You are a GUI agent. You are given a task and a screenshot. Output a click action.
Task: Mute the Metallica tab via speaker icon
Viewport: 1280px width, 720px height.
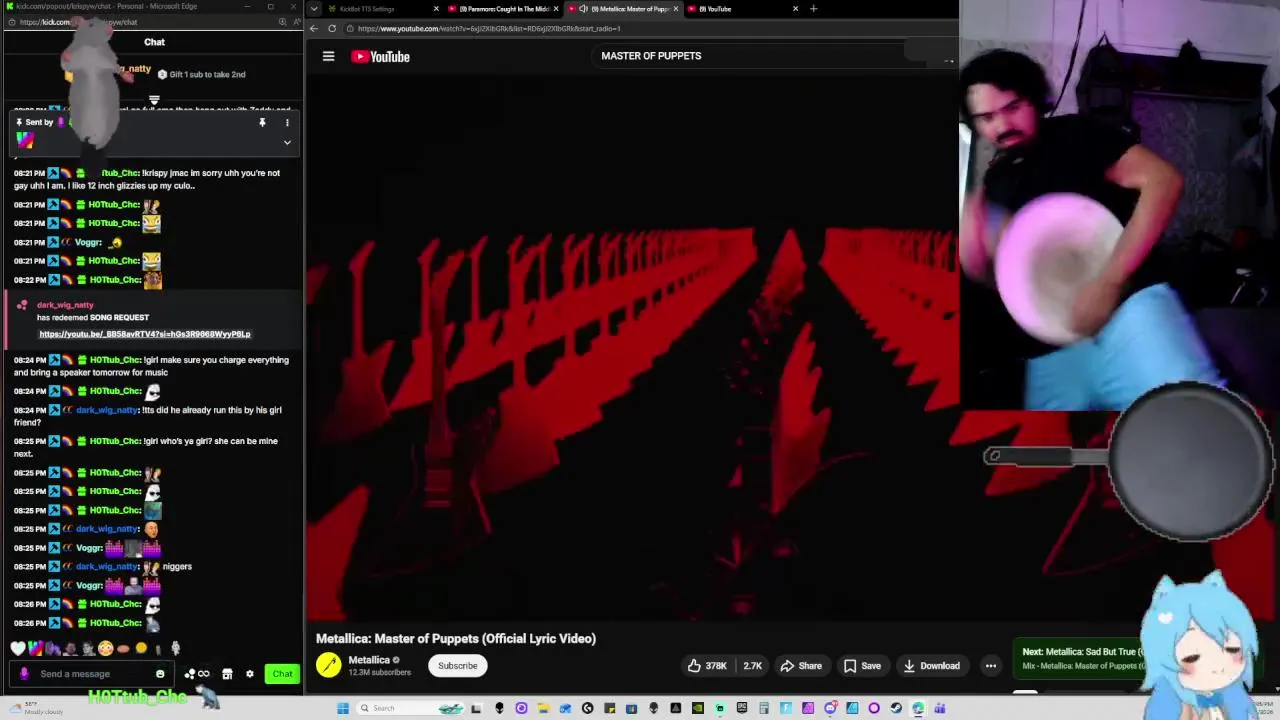pos(583,9)
